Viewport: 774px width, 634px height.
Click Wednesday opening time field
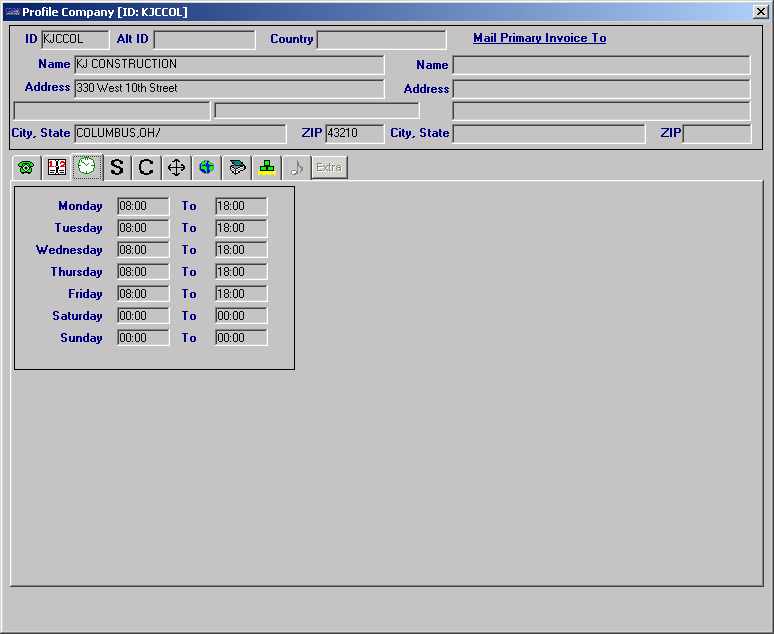pos(143,250)
